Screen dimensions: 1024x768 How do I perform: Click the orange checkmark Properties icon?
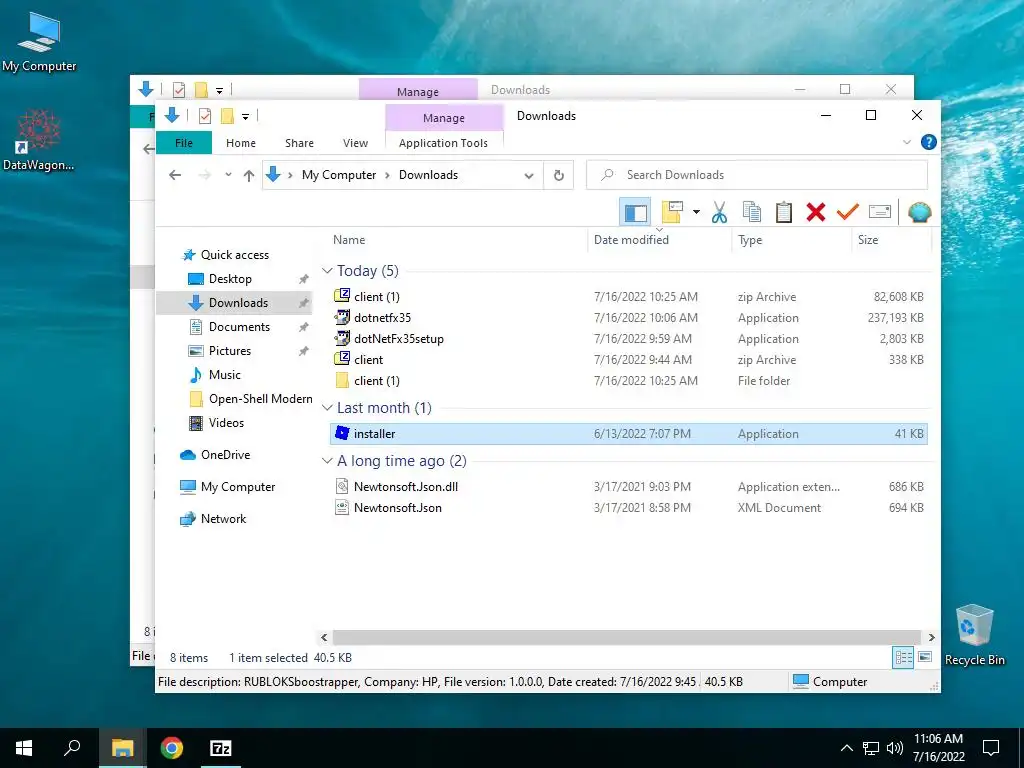coord(848,212)
